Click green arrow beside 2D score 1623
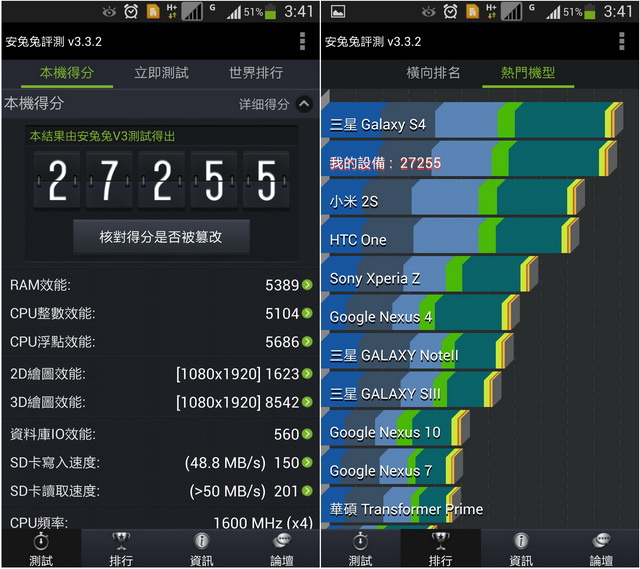Viewport: 640px width, 569px height. click(x=307, y=373)
